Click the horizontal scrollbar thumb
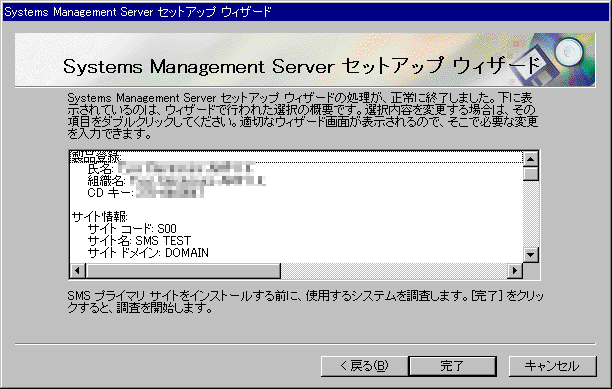The height and width of the screenshot is (389, 612). (183, 270)
